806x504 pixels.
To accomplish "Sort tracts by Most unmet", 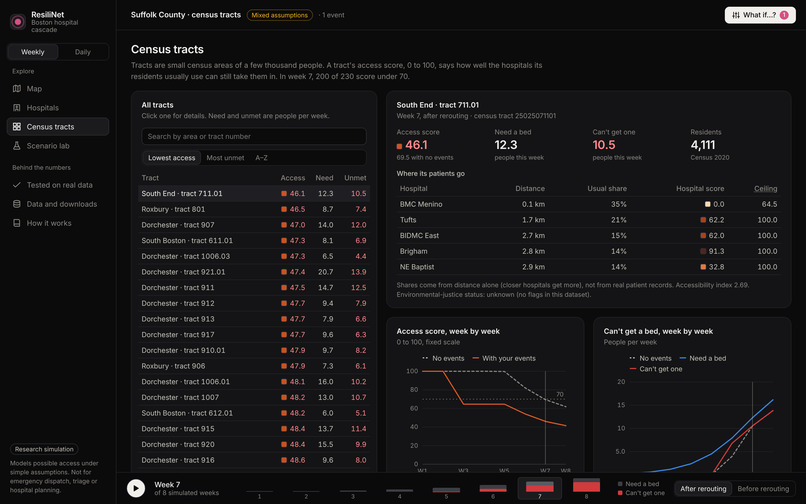I will pos(225,158).
